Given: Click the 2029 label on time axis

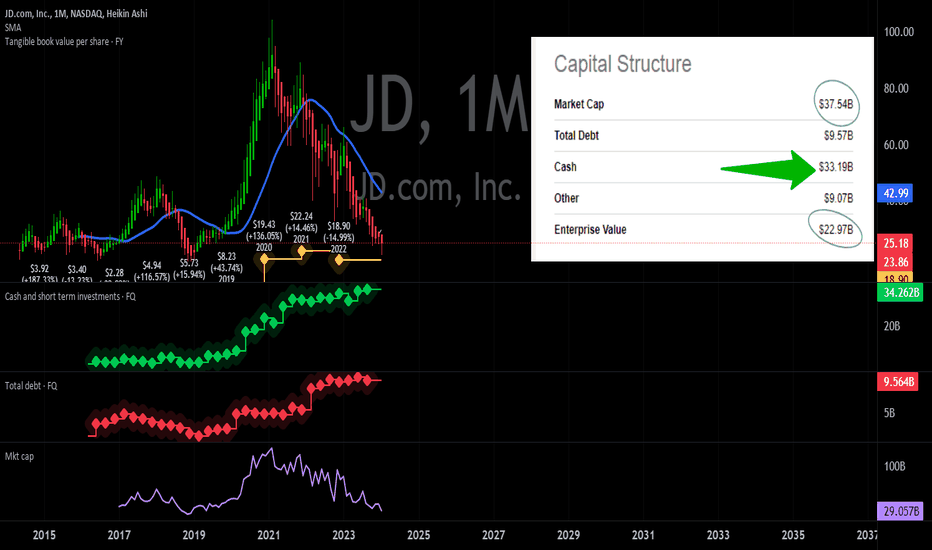Looking at the screenshot, I should click(x=568, y=535).
